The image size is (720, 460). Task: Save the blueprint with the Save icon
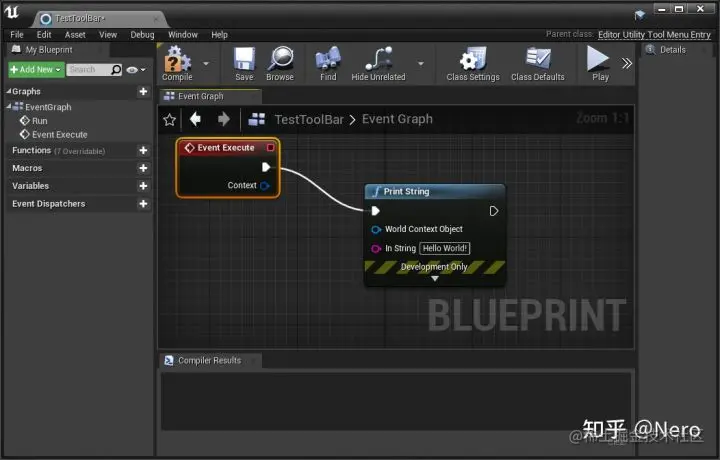(x=244, y=64)
